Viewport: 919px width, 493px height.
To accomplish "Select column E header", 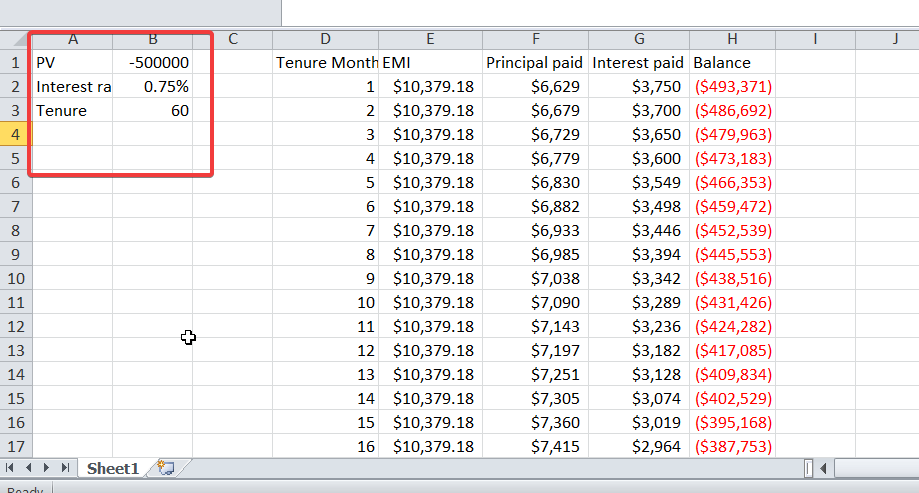I will pos(430,39).
